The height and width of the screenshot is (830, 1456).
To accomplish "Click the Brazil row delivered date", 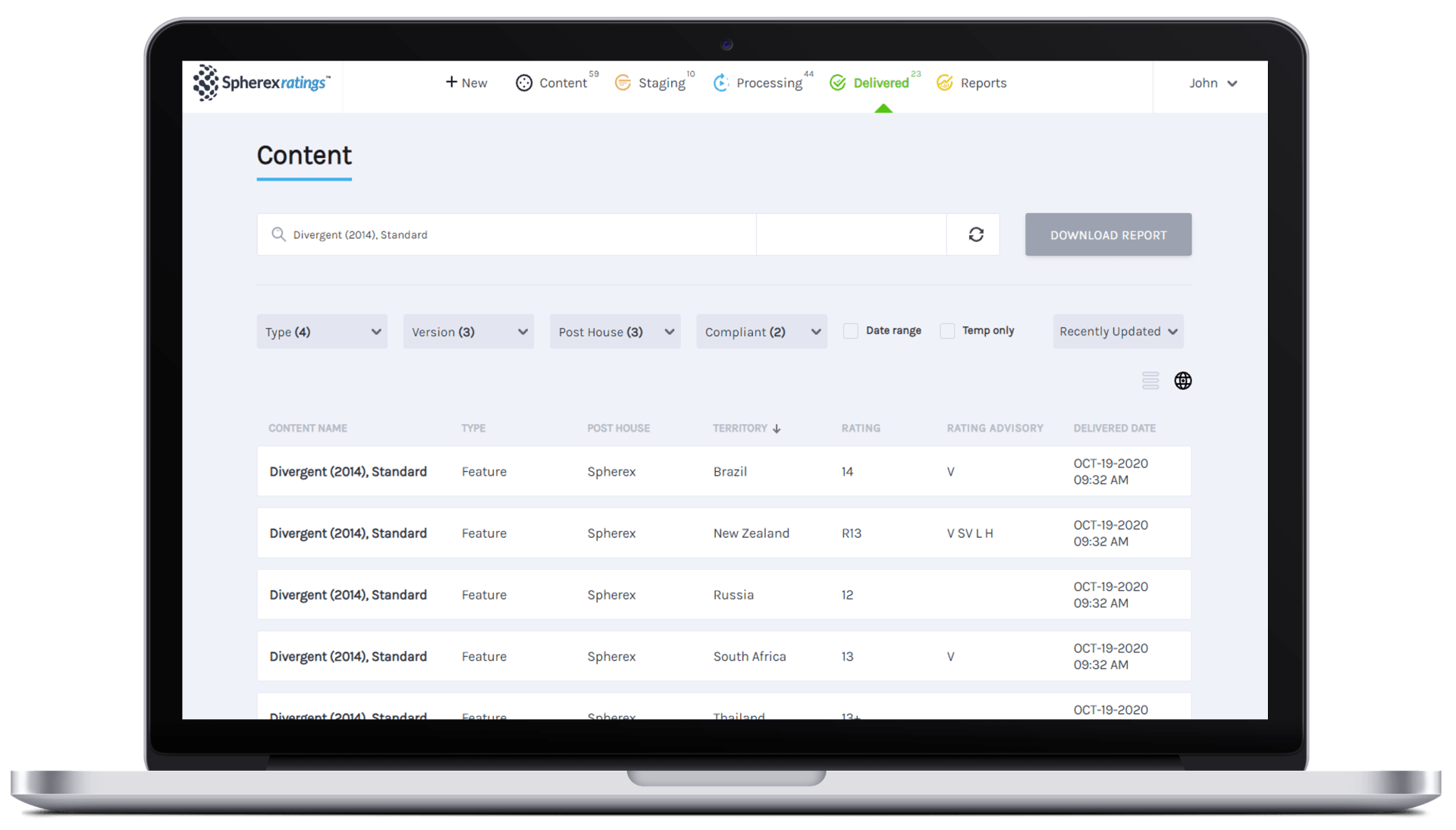I will pyautogui.click(x=1111, y=472).
